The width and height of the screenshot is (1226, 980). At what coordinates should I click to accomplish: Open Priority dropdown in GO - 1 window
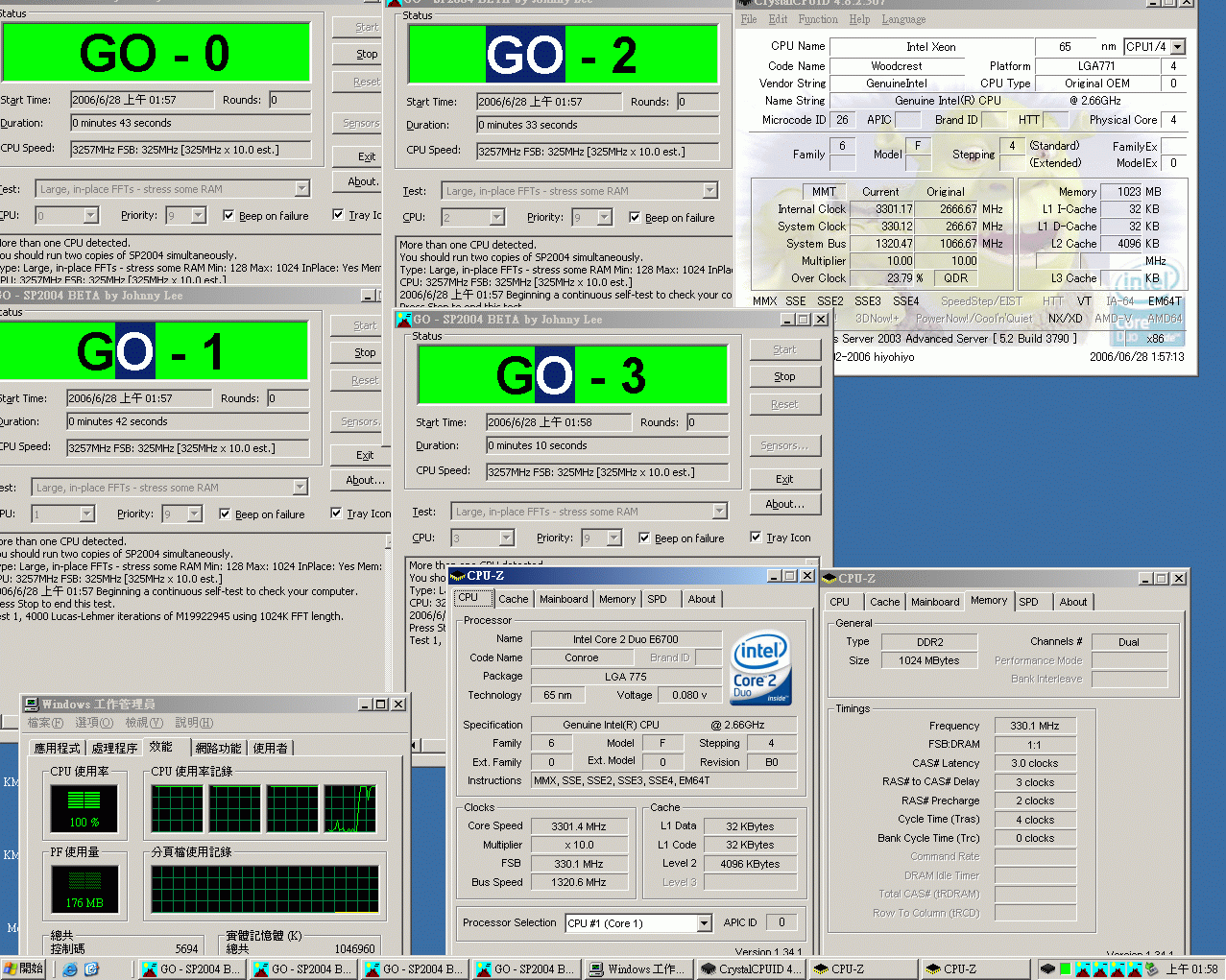pos(194,514)
